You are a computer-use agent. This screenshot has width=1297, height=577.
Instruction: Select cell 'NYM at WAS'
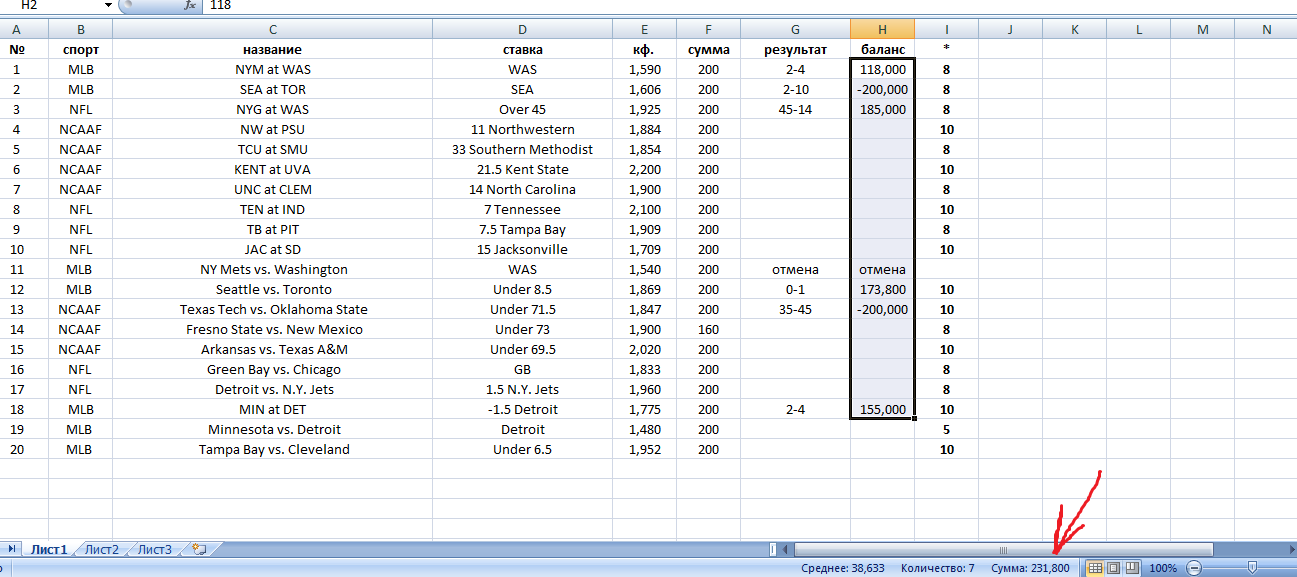coord(272,69)
